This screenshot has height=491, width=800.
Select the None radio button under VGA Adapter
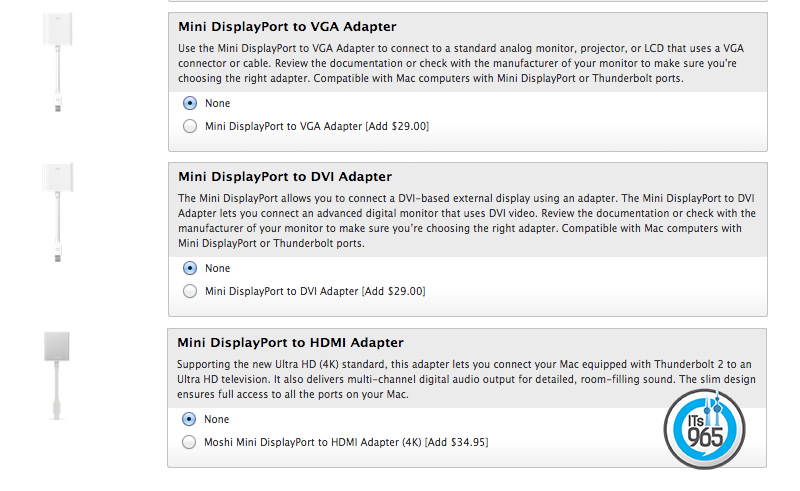click(190, 103)
